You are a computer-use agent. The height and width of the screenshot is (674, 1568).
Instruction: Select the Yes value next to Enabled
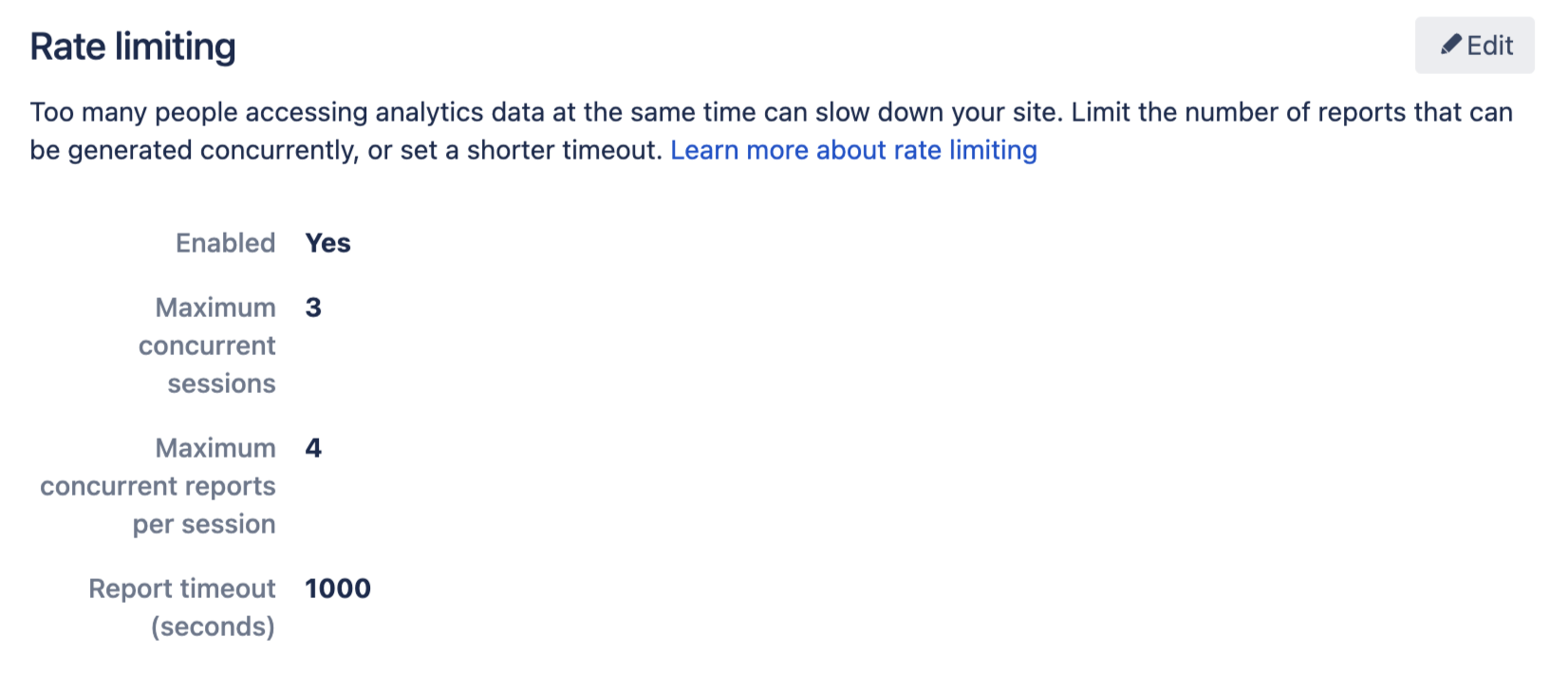pyautogui.click(x=328, y=243)
